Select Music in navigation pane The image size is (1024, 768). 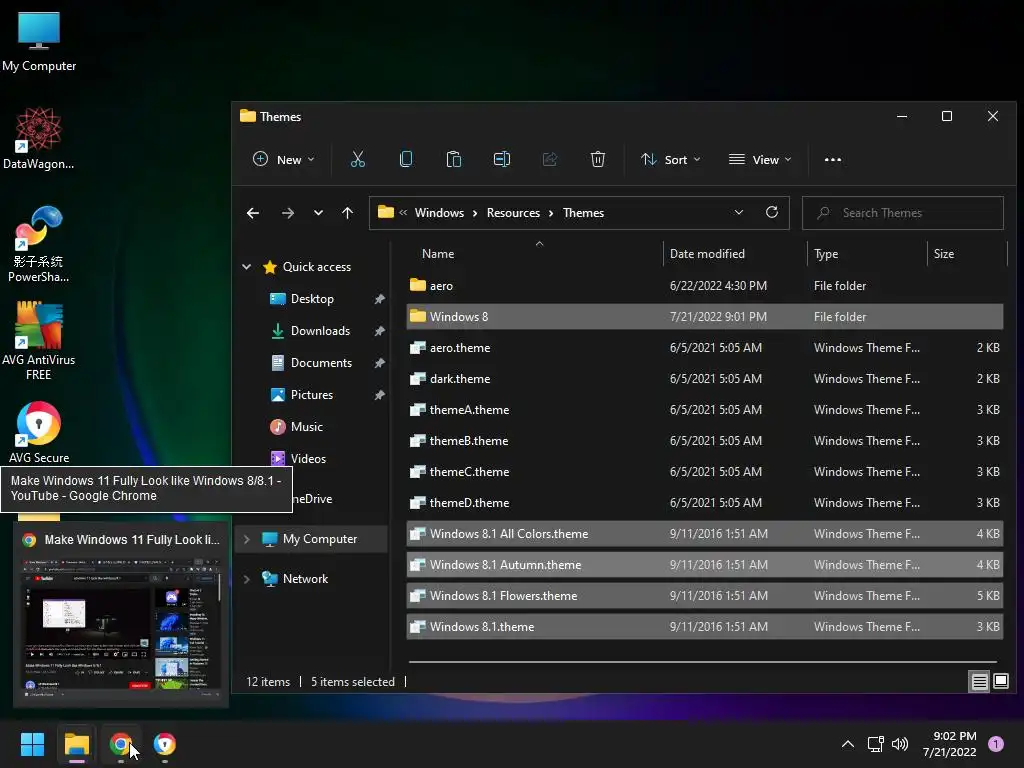306,426
